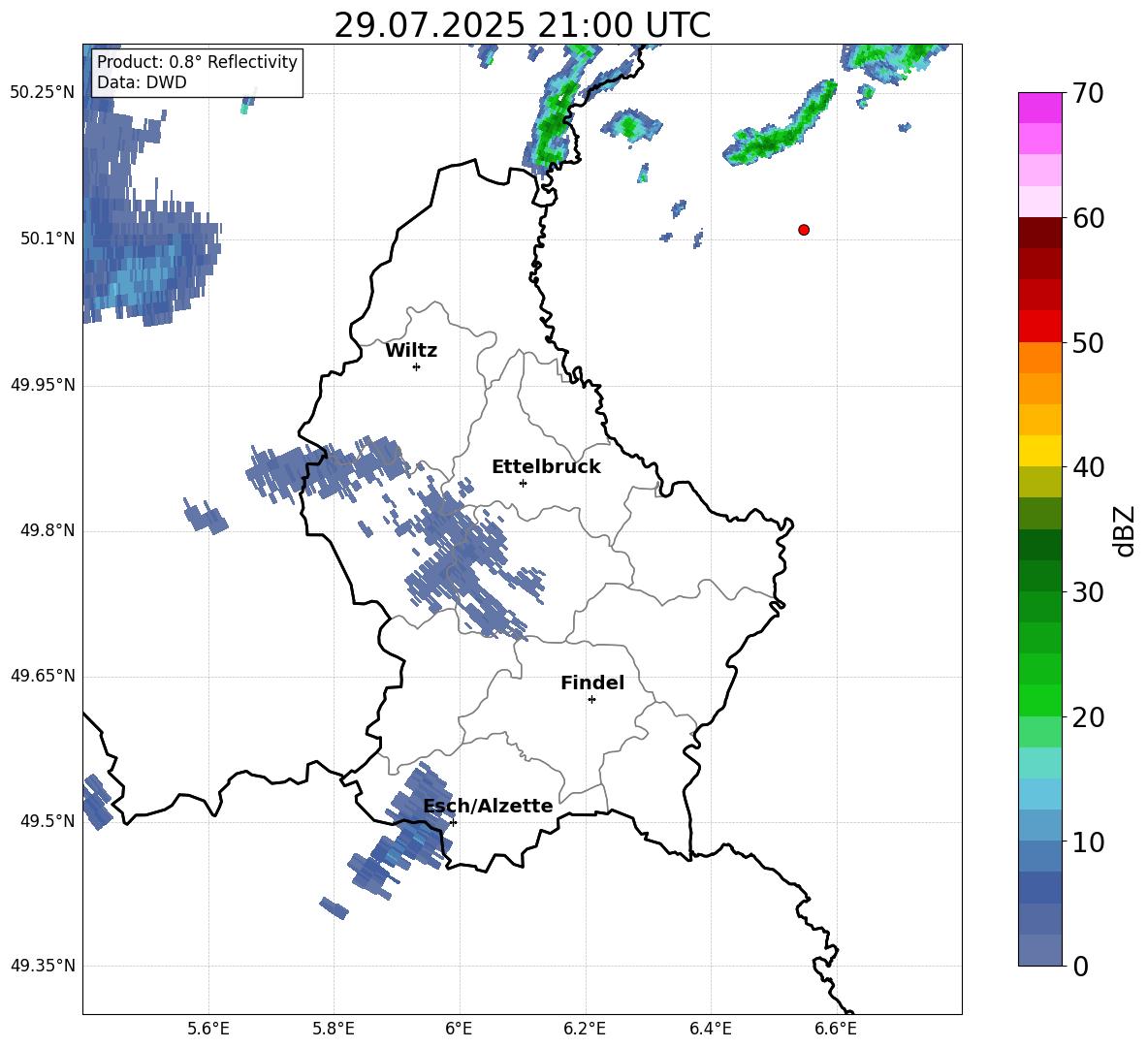Click the Findel city label
1148x1048 pixels.
point(592,683)
